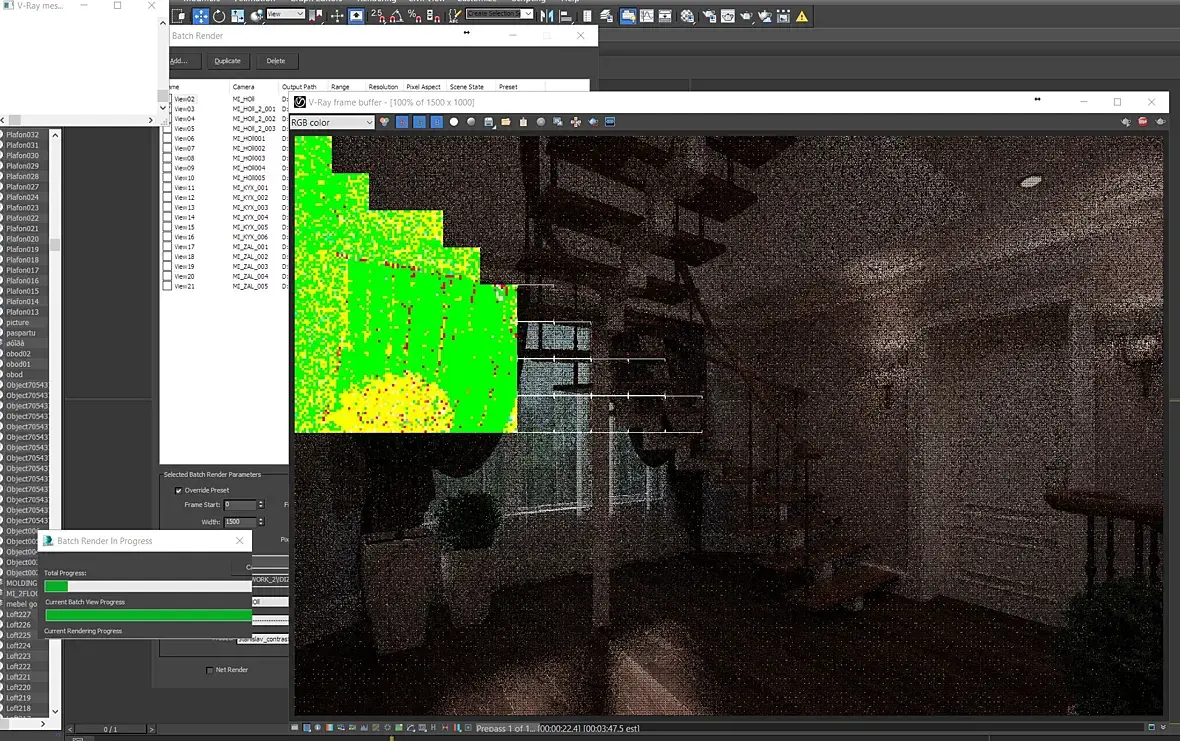
Task: Select the Range column header
Action: click(340, 87)
